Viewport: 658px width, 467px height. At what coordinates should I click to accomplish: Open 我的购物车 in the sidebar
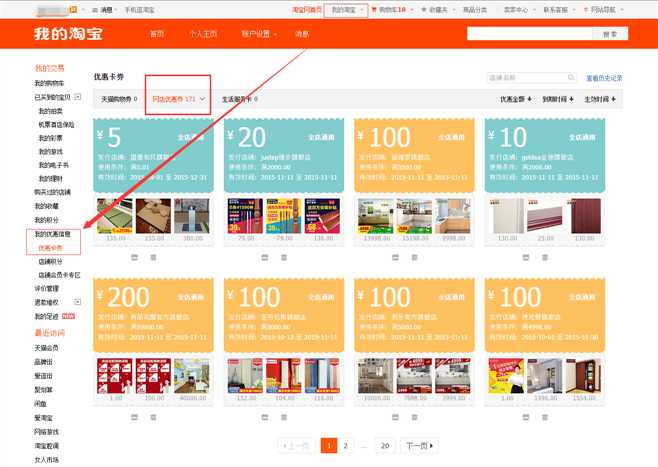[49, 83]
